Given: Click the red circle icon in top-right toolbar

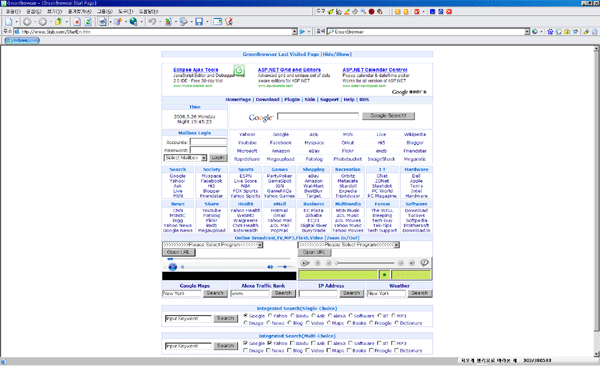Looking at the screenshot, I should (x=371, y=11).
